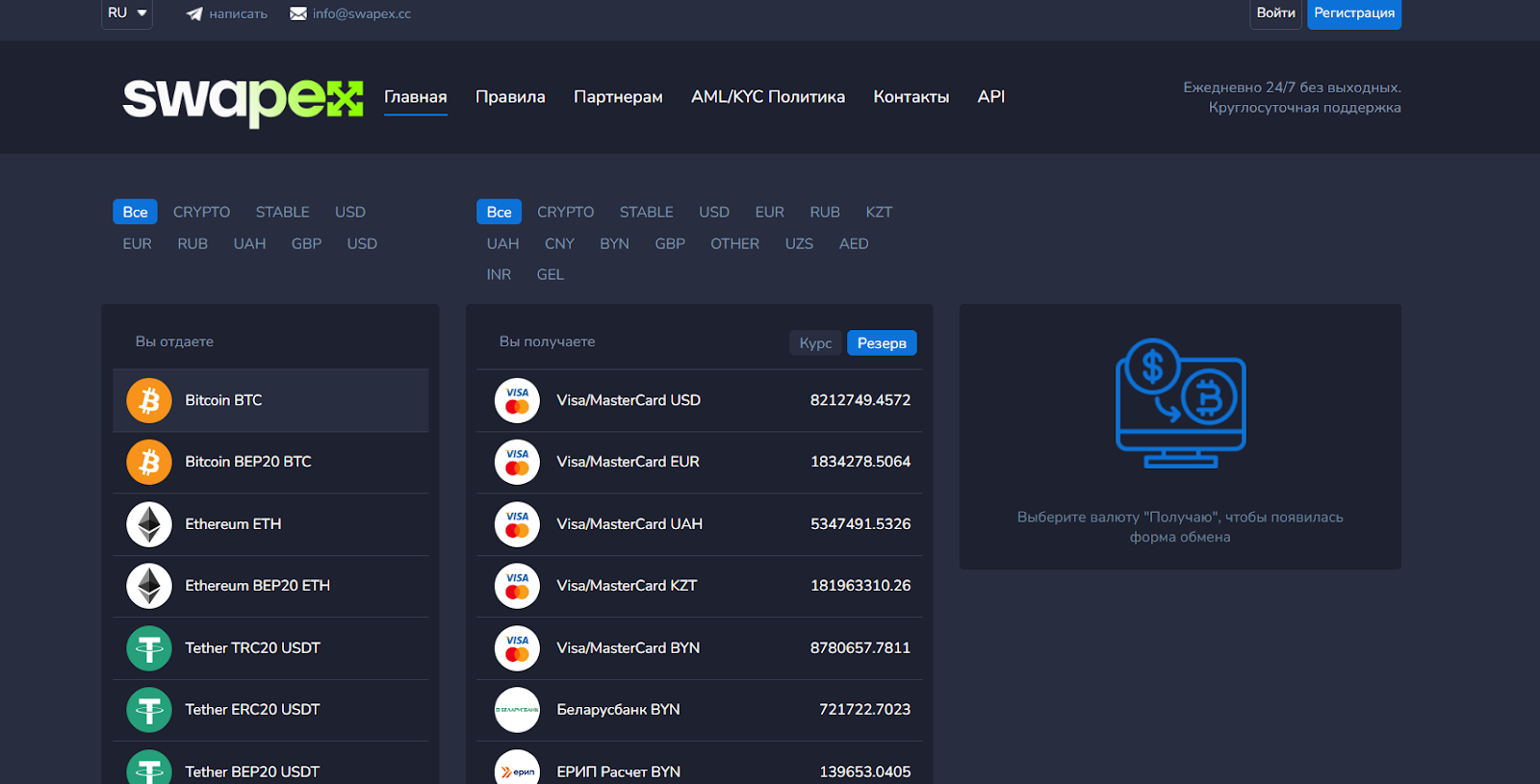Select Bitcoin BTC as give currency
This screenshot has height=784, width=1540.
click(270, 400)
